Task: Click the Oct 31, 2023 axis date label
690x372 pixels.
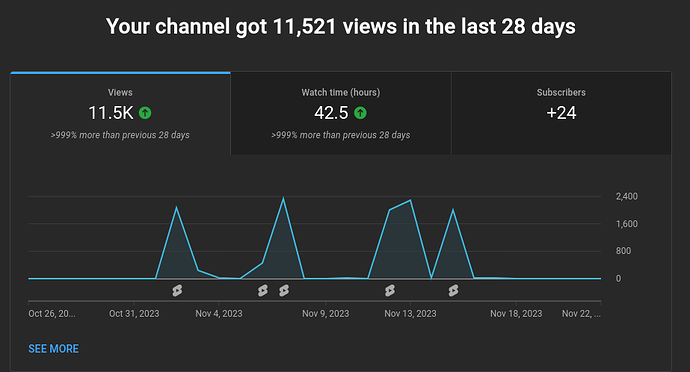Action: click(x=134, y=313)
